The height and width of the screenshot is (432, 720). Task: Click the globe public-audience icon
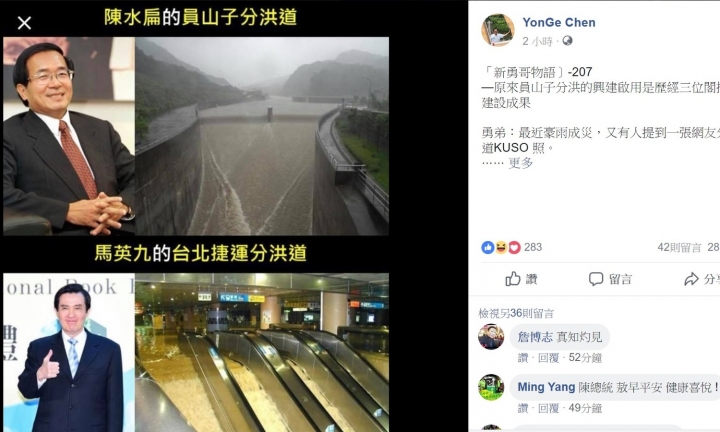point(568,41)
